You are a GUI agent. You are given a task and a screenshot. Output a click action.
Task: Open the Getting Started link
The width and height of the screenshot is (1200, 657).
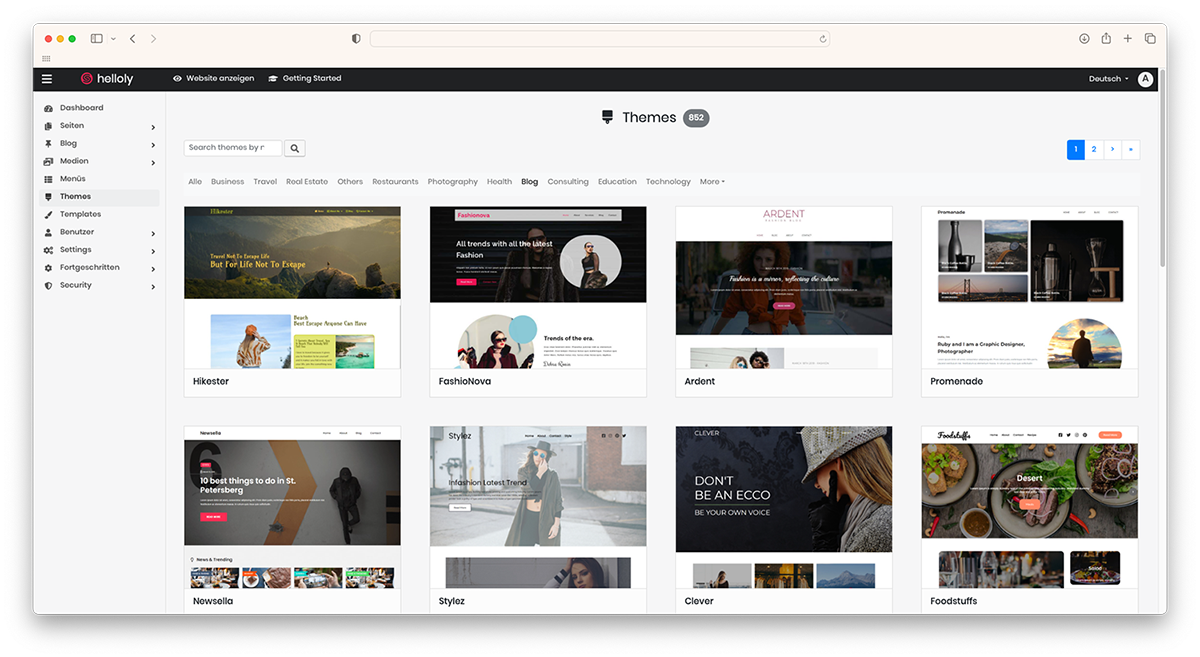(x=305, y=79)
